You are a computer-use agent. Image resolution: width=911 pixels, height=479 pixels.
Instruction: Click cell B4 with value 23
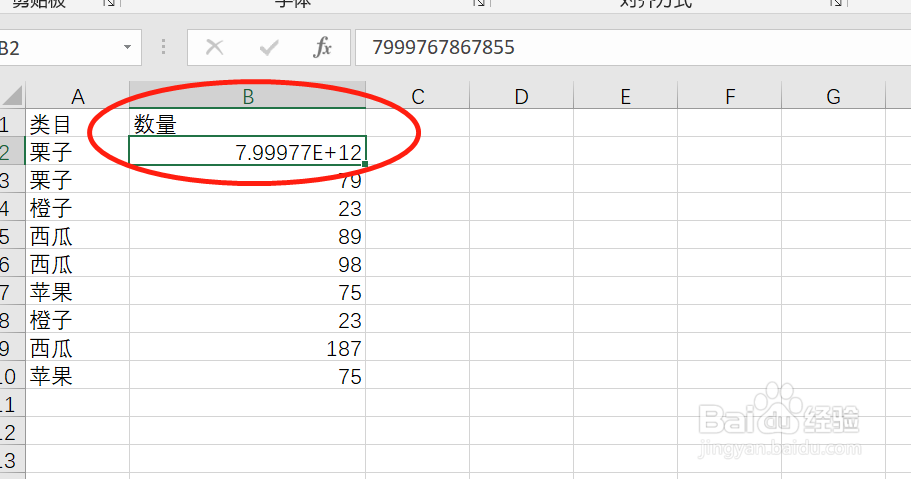[248, 207]
